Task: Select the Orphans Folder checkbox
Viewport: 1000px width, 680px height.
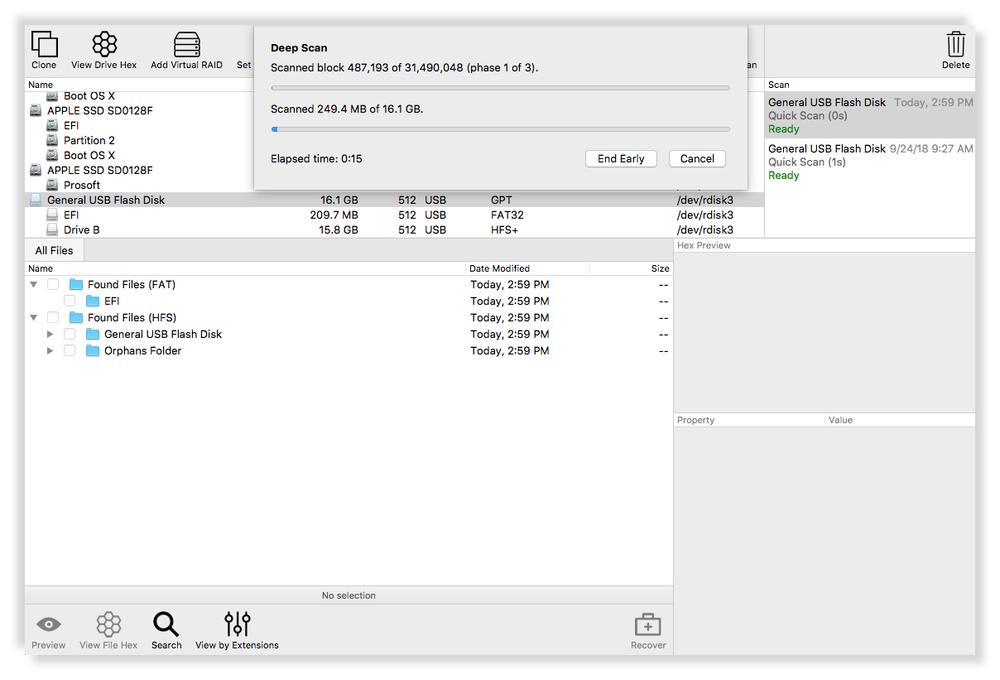Action: pyautogui.click(x=68, y=350)
